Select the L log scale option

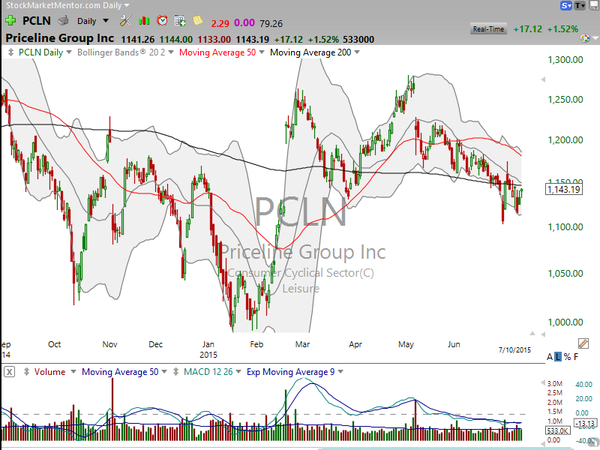pyautogui.click(x=558, y=357)
